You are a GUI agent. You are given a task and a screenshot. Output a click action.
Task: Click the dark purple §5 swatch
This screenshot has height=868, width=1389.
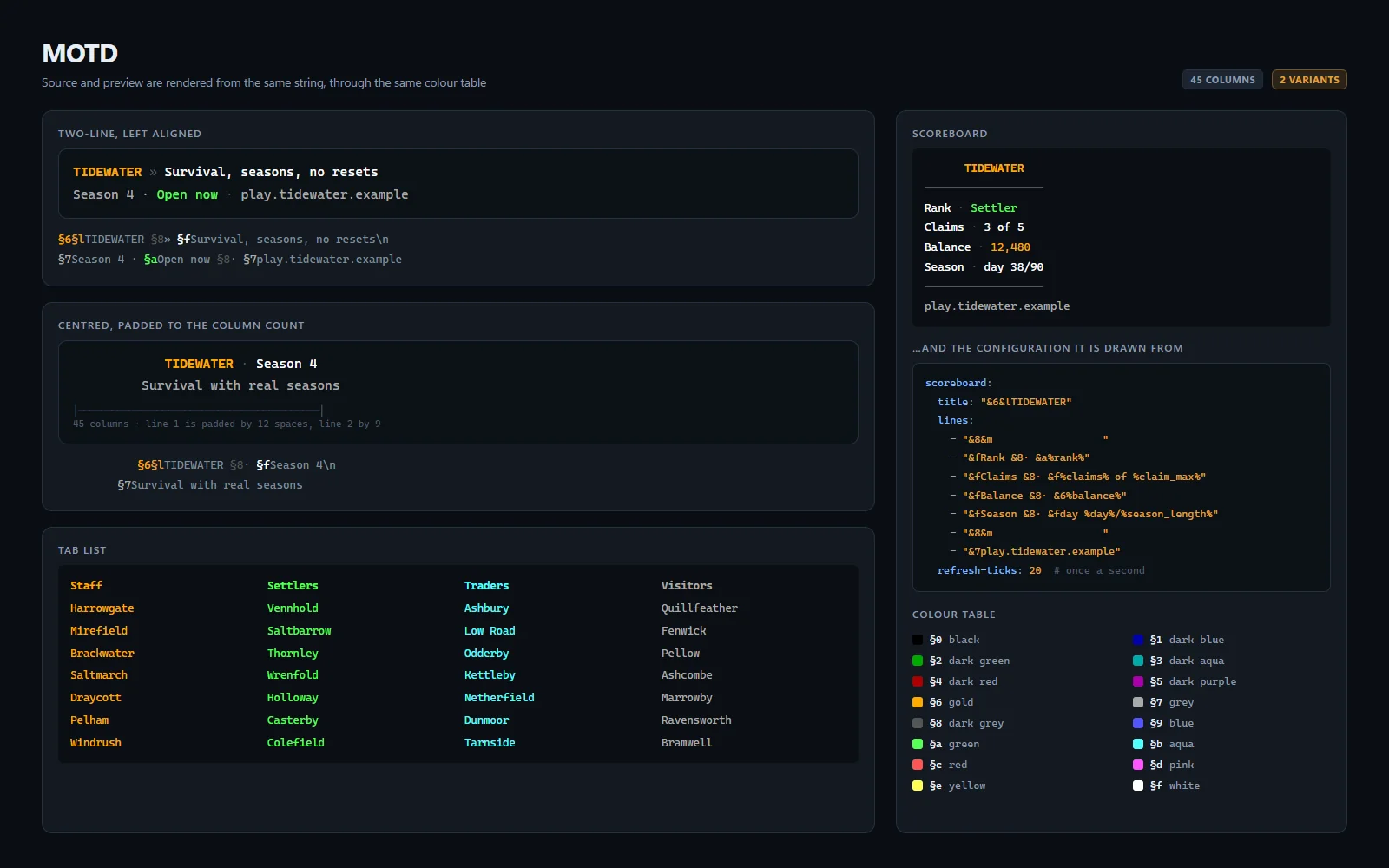[1138, 681]
